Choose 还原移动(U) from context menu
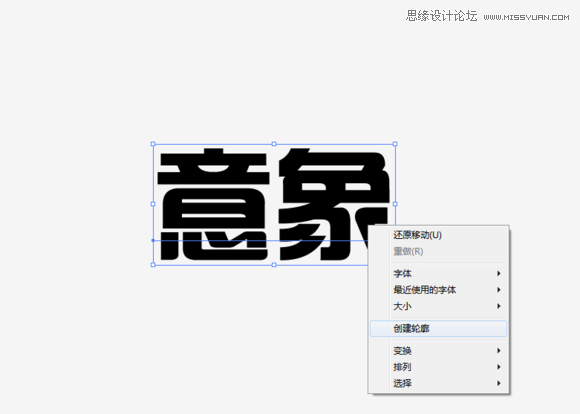The image size is (580, 414). [x=438, y=235]
